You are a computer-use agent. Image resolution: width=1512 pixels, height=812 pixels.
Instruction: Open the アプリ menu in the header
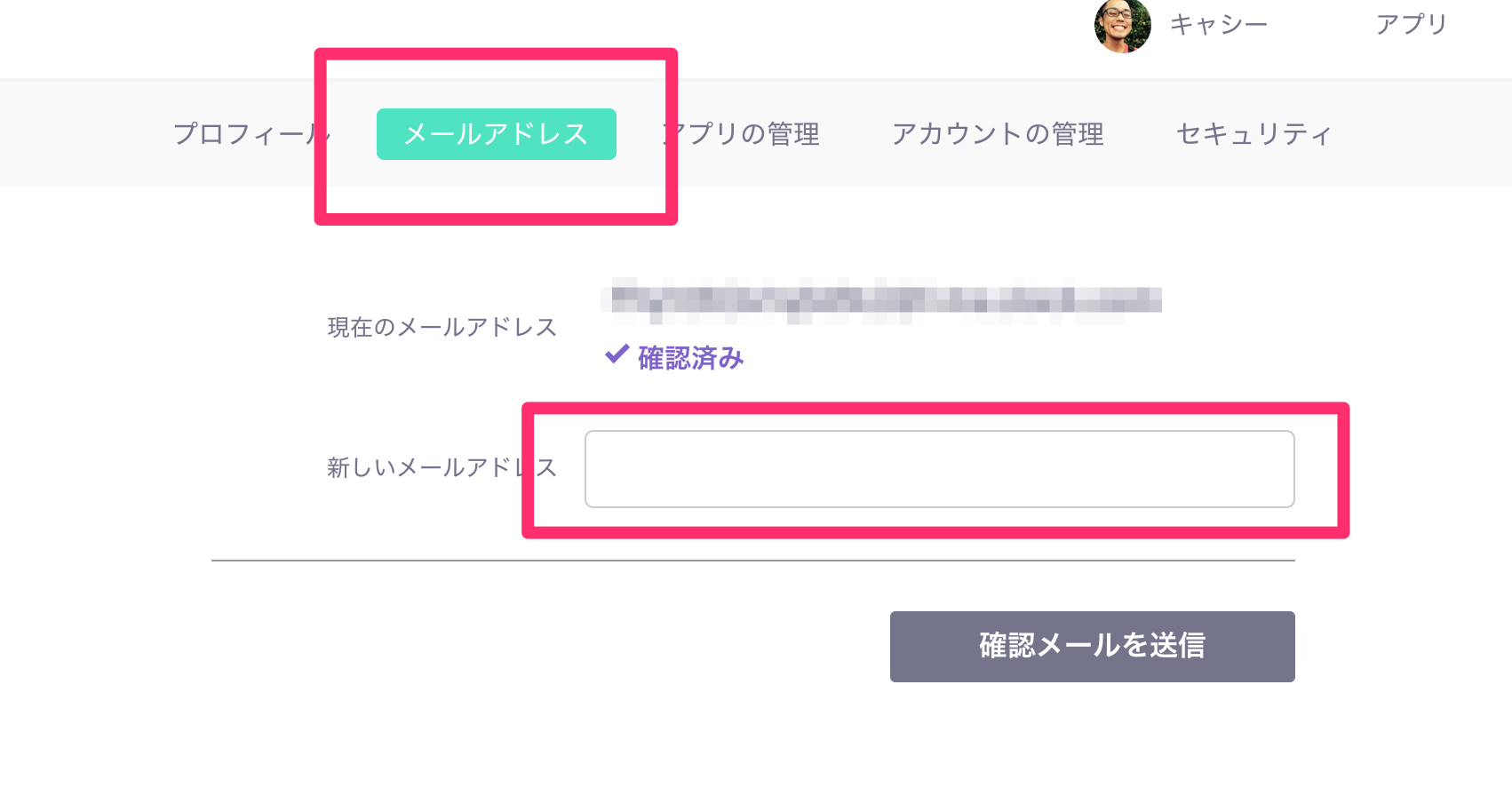coord(1411,25)
